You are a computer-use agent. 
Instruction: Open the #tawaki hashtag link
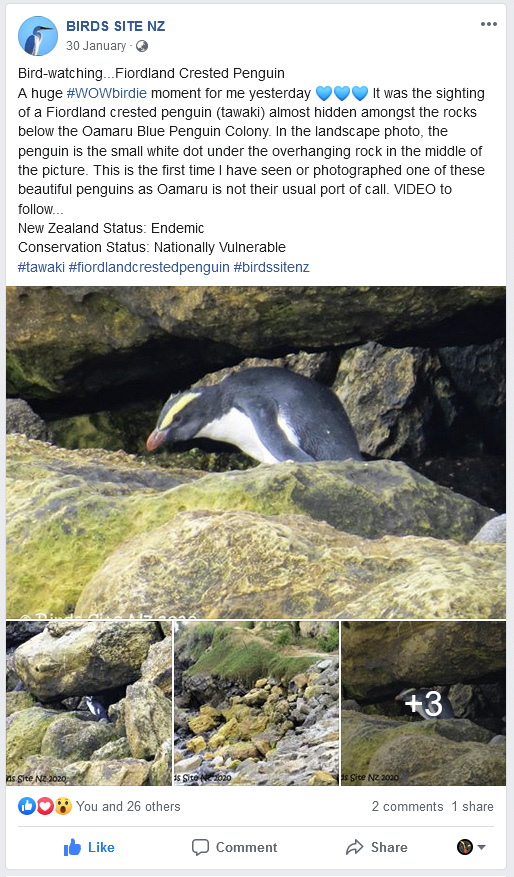coord(41,267)
